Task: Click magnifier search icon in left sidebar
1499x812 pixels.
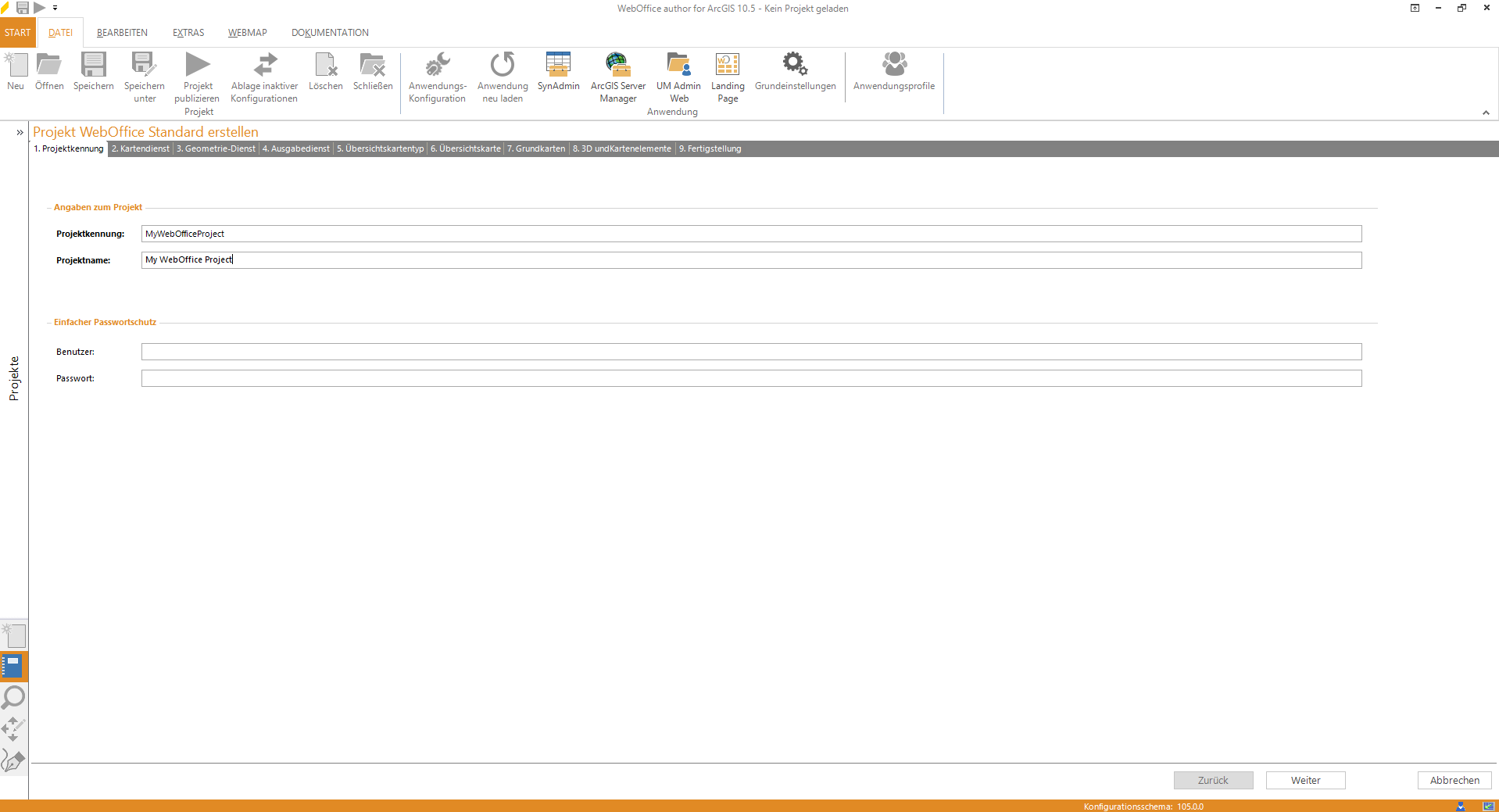Action: click(14, 697)
